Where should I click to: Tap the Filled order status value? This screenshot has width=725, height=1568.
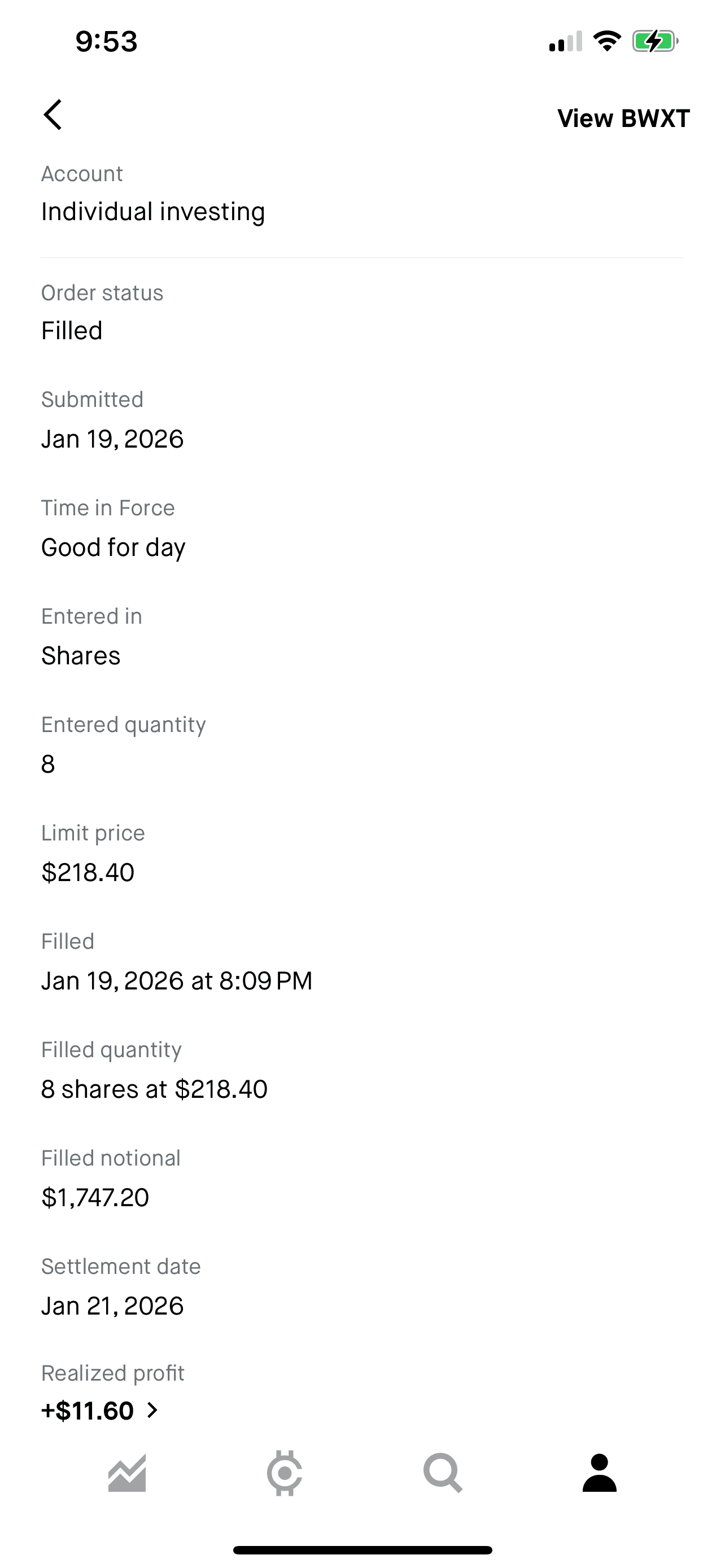pyautogui.click(x=72, y=331)
